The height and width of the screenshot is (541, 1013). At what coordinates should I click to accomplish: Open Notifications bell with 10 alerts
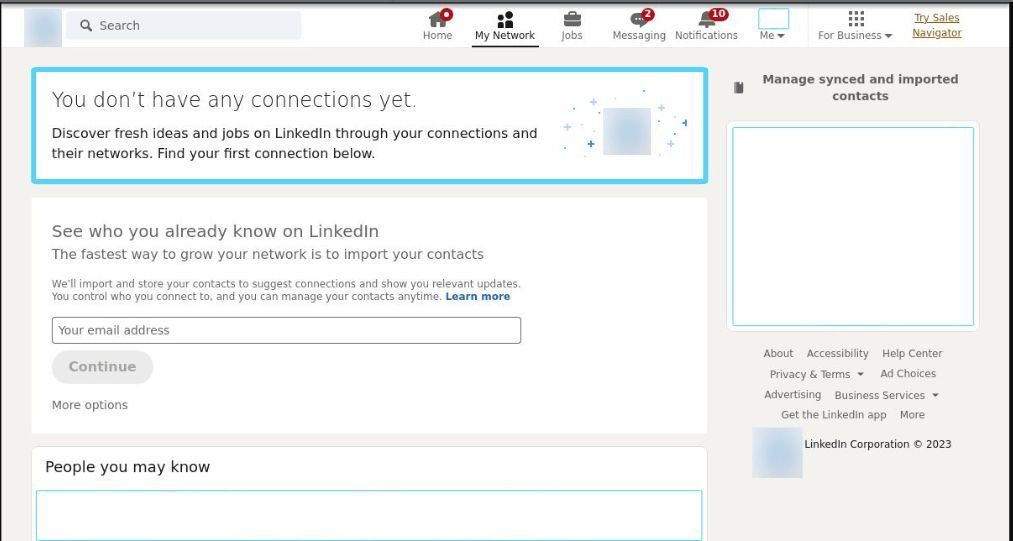[706, 26]
